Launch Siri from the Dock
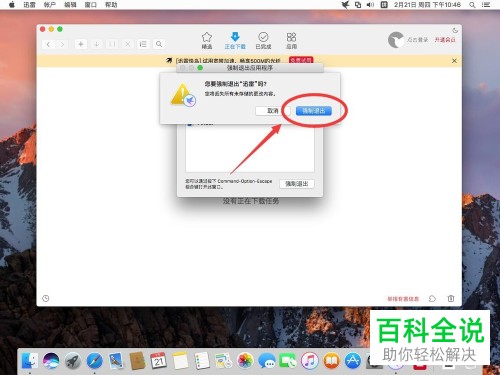 [x=51, y=361]
